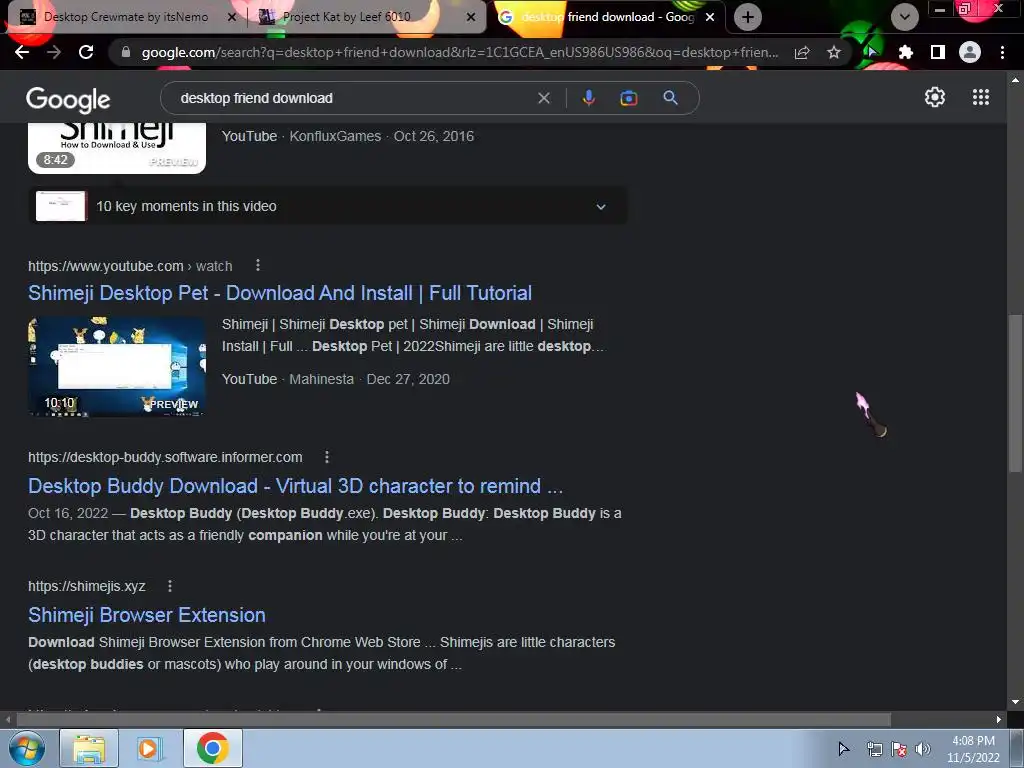The width and height of the screenshot is (1024, 768).
Task: Click the vertical scrollbar up arrow
Action: point(1015,80)
